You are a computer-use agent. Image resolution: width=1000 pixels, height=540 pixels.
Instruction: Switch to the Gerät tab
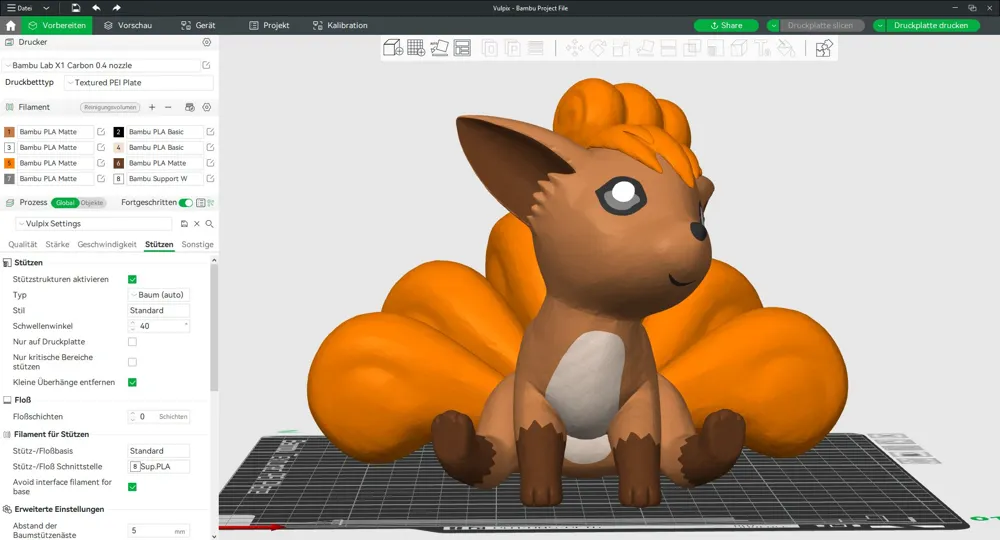[x=198, y=26]
